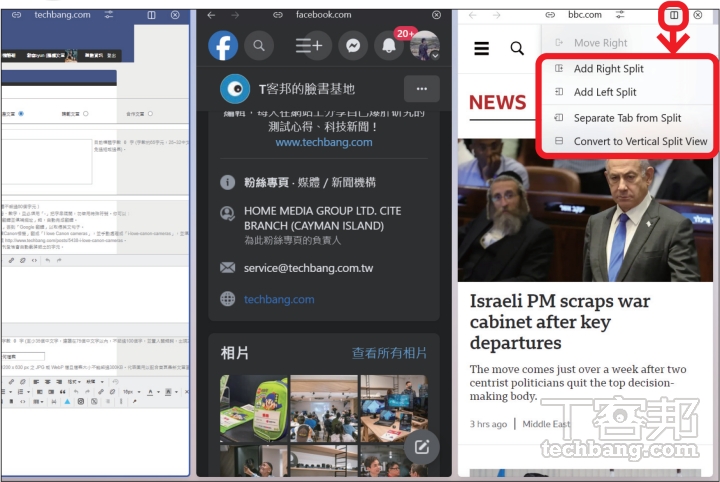This screenshot has width=720, height=482.
Task: Open the 格式 format dropdown in techbang editor
Action: pyautogui.click(x=74, y=382)
